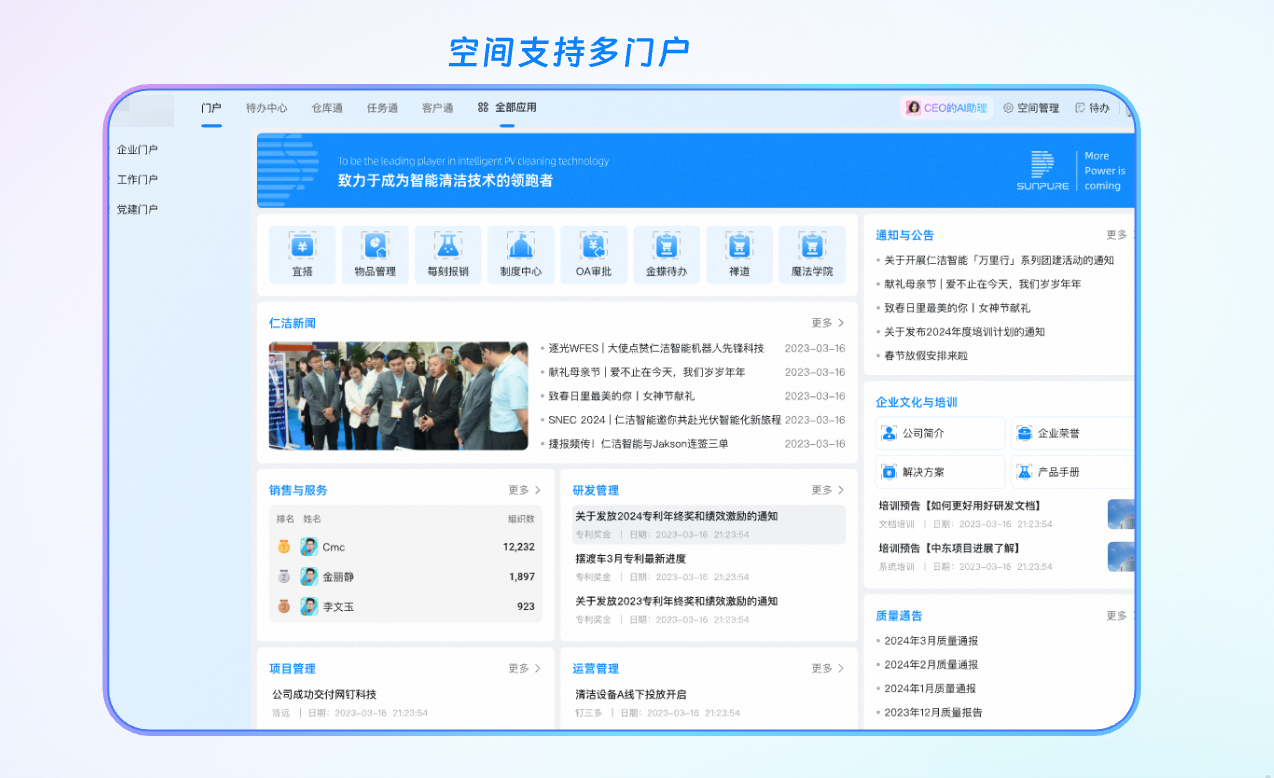The height and width of the screenshot is (778, 1274).
Task: Click the CEO的AI助理 avatar icon
Action: pos(913,108)
